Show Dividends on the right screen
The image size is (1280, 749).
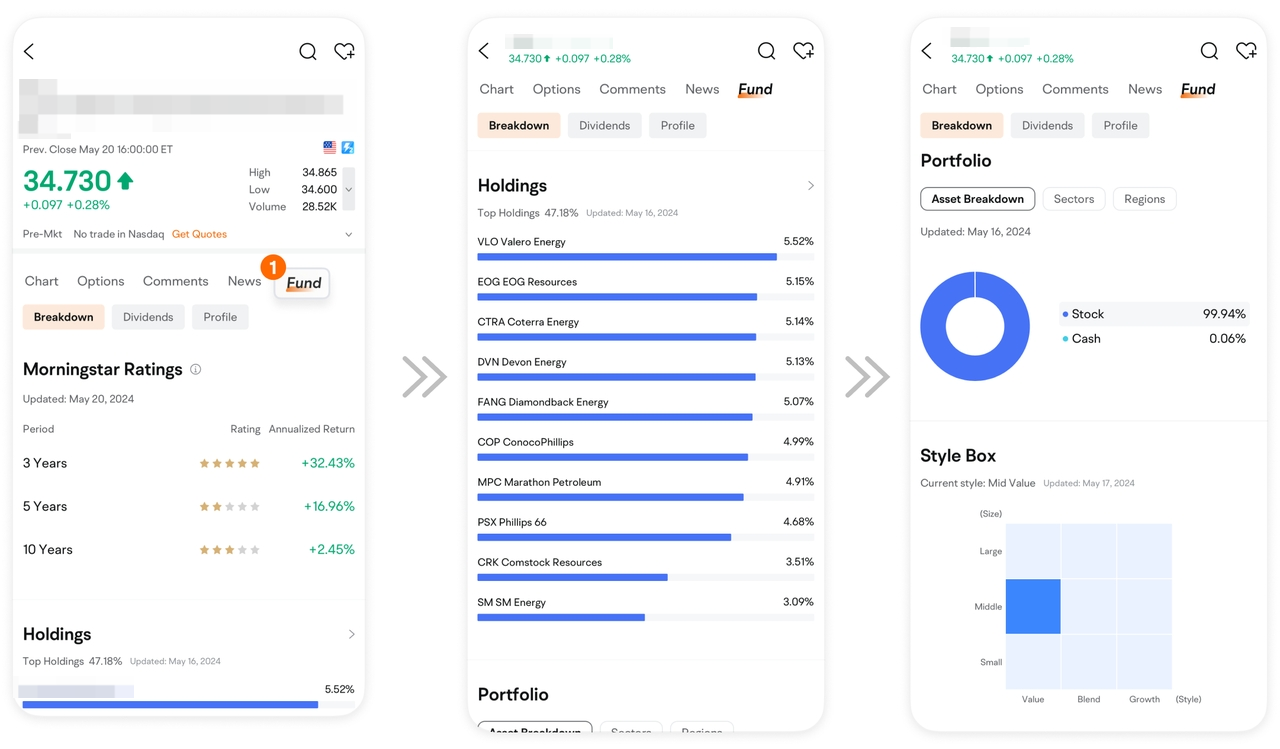(x=1047, y=125)
